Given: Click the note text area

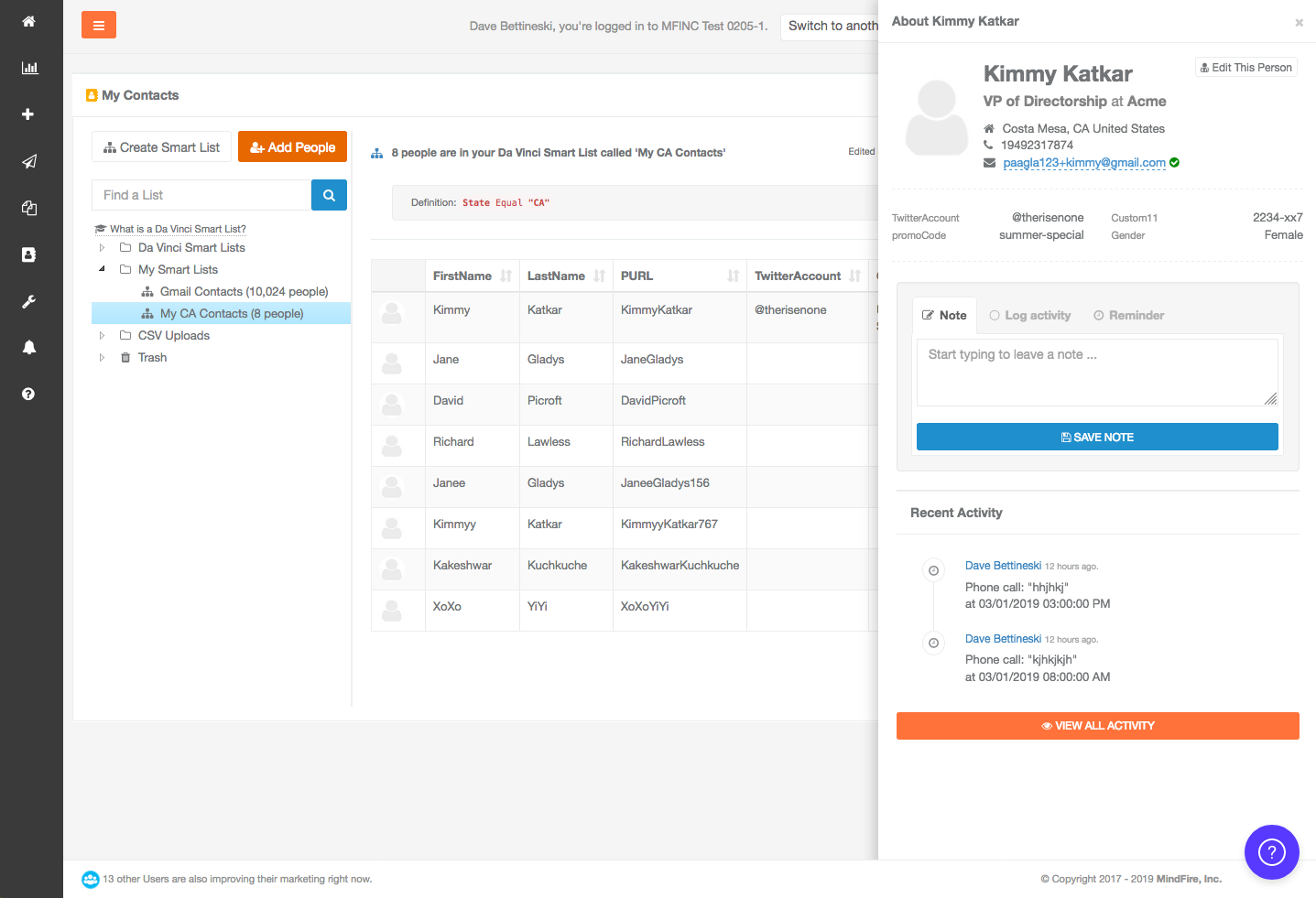Looking at the screenshot, I should tap(1096, 373).
